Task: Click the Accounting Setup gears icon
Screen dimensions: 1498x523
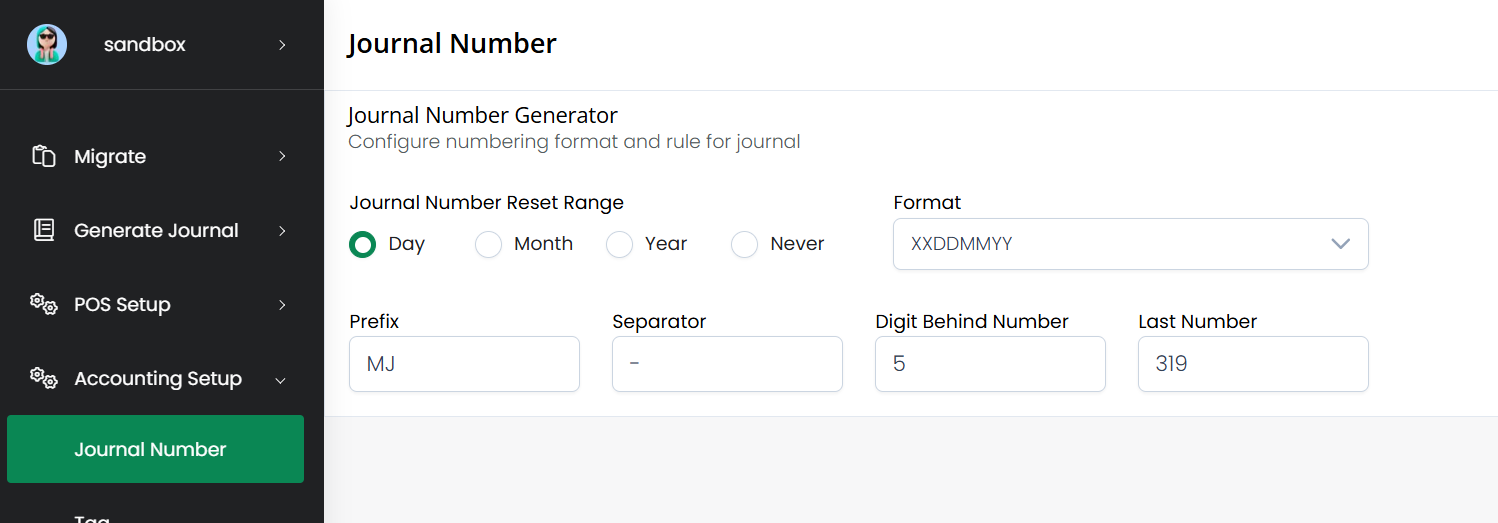Action: coord(44,378)
